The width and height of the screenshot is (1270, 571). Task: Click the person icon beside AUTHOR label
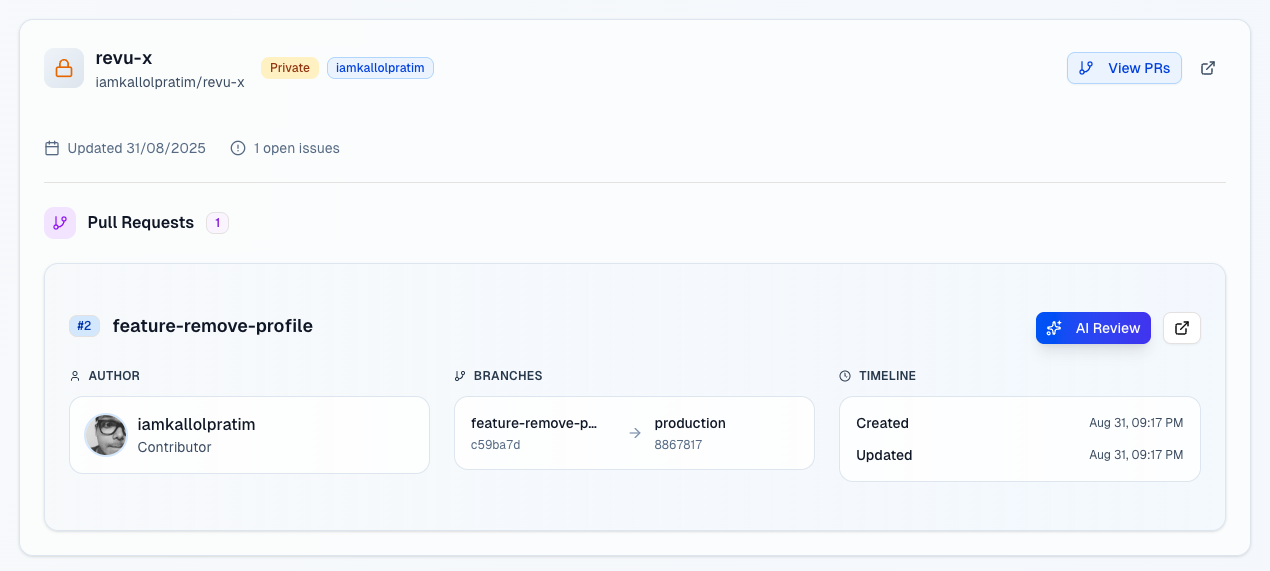(x=75, y=376)
